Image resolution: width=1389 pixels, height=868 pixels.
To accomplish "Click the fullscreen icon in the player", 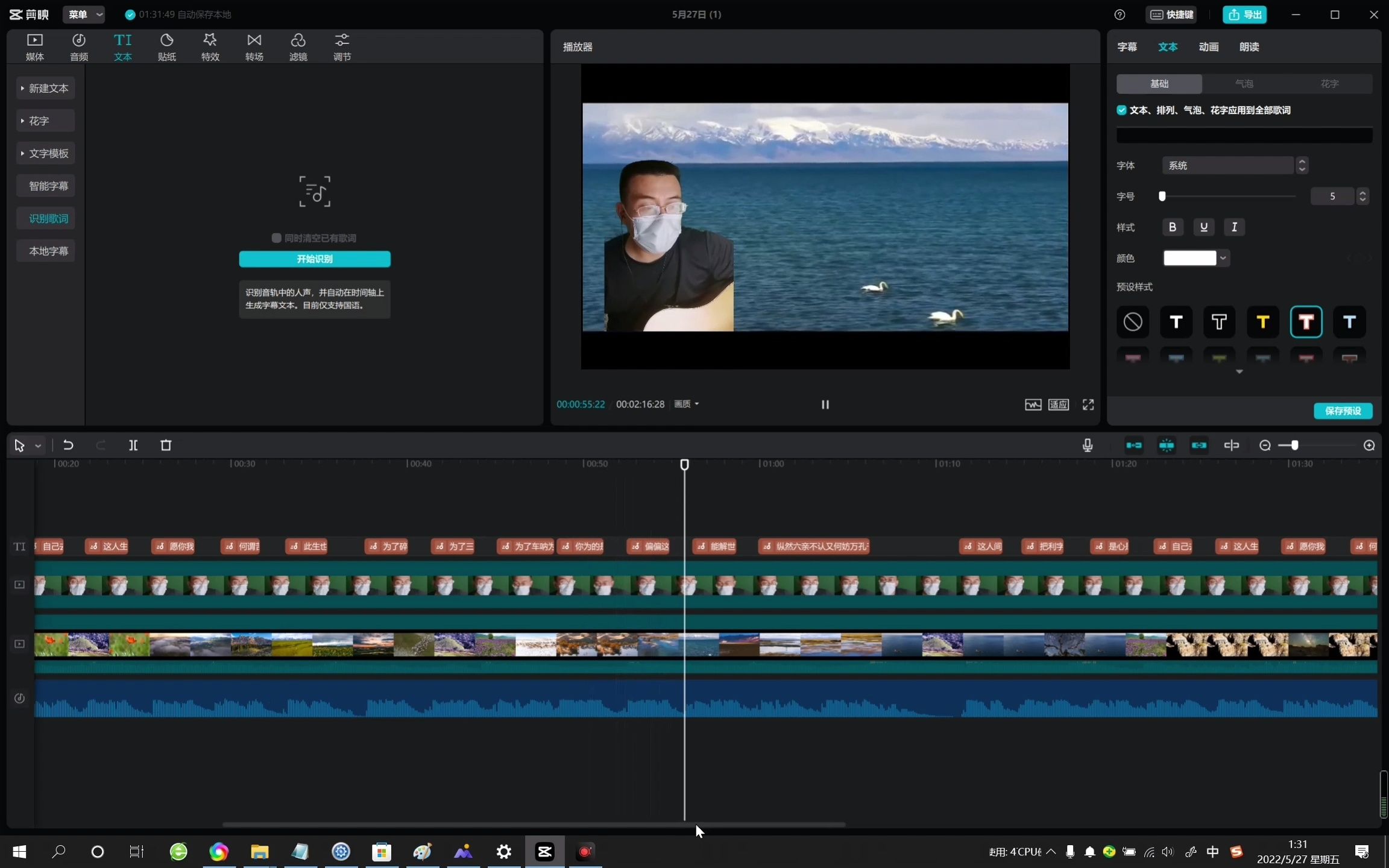I will click(x=1088, y=404).
